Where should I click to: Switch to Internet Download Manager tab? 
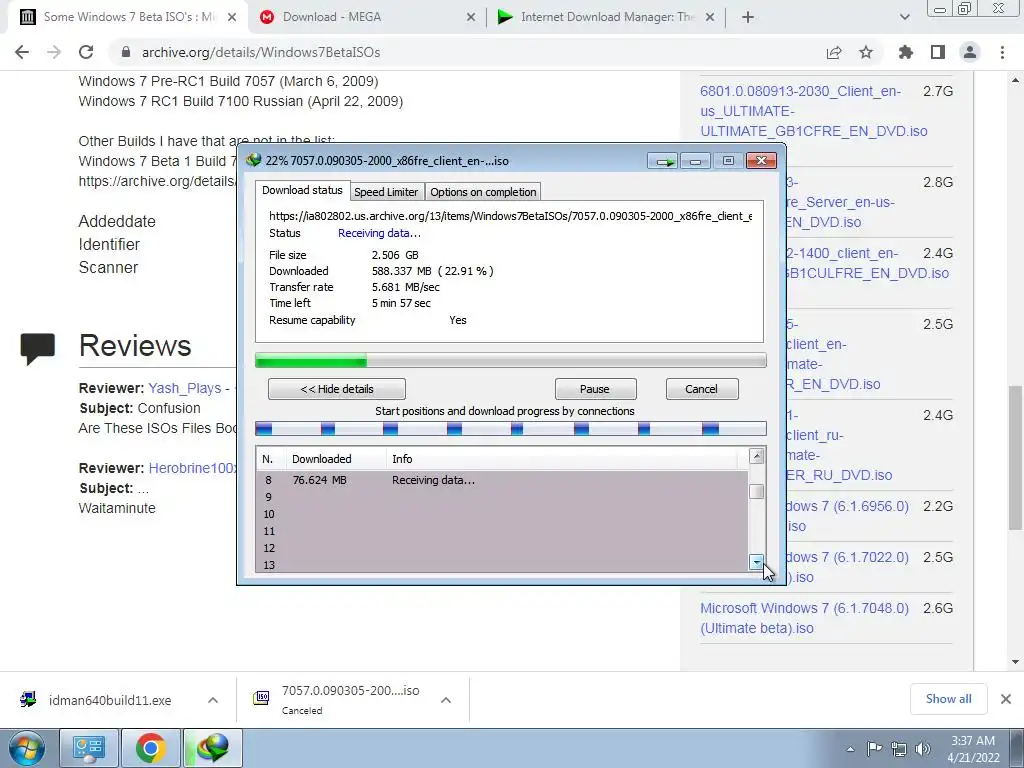pyautogui.click(x=607, y=17)
